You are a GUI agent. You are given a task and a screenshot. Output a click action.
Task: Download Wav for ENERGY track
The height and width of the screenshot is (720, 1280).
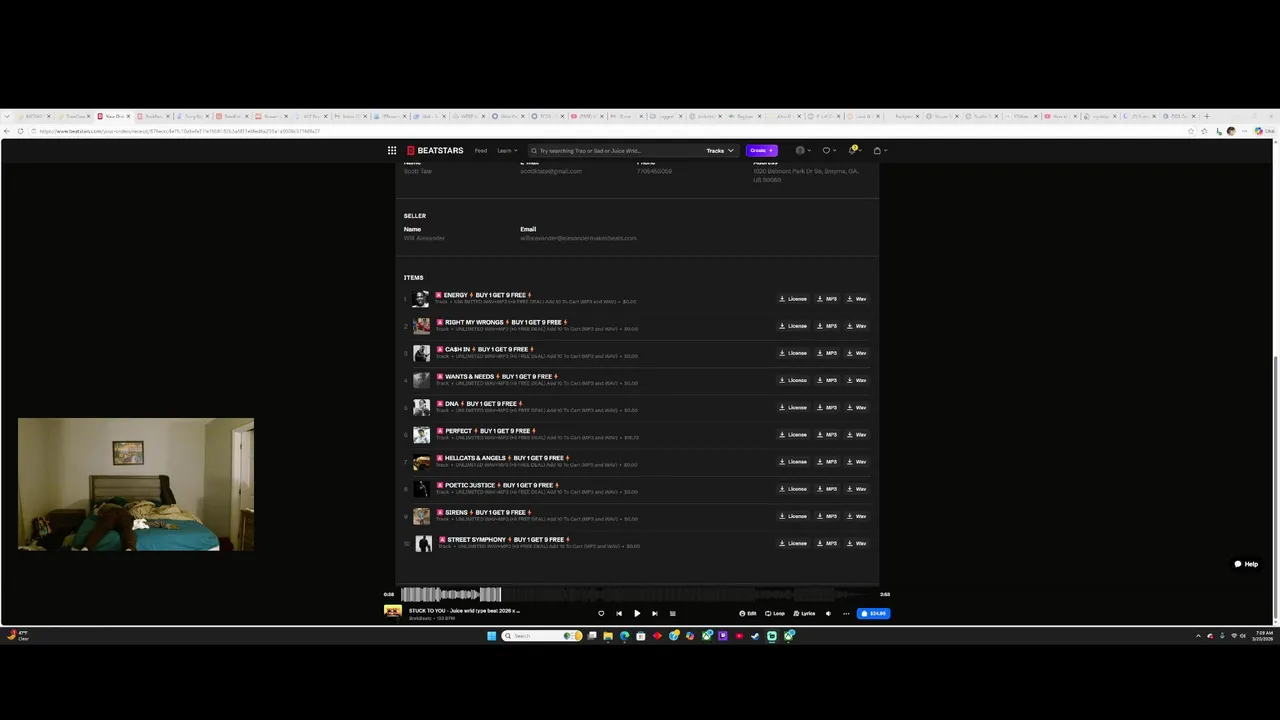click(857, 298)
